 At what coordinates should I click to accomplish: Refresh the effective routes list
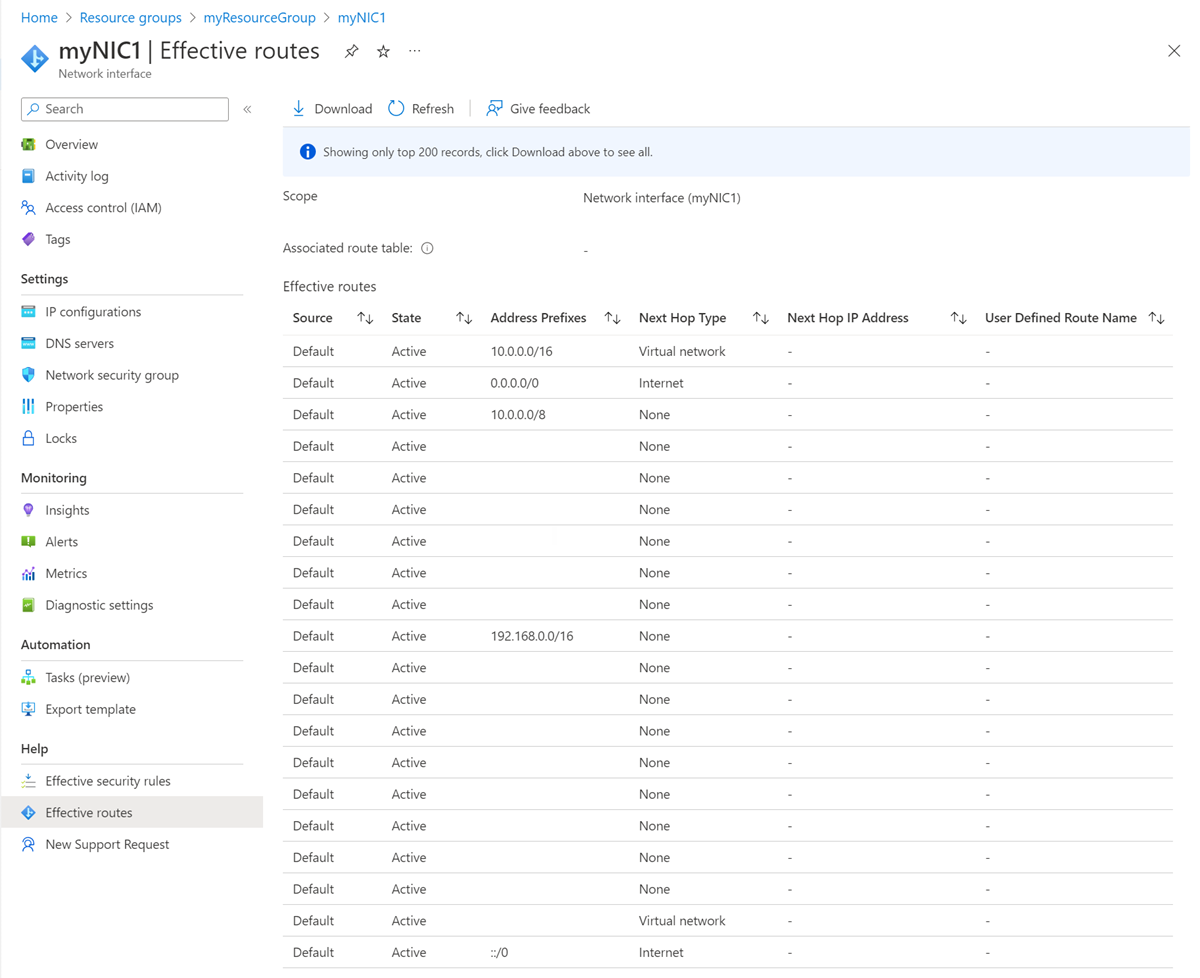[420, 108]
